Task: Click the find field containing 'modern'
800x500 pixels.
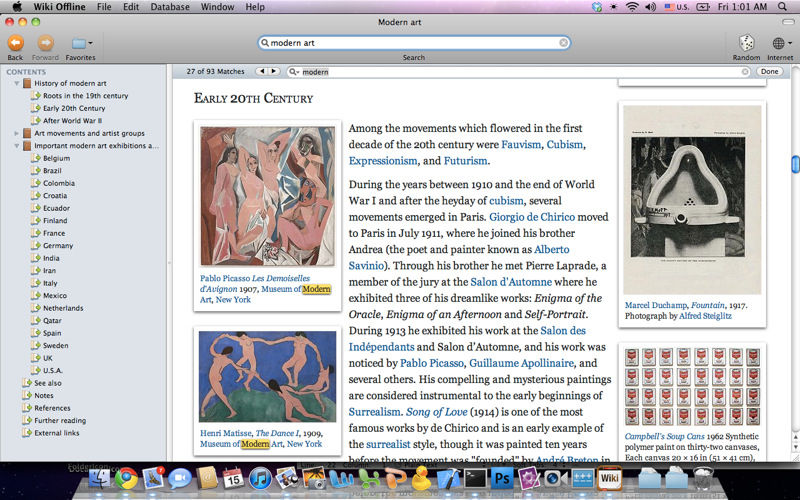Action: pyautogui.click(x=518, y=72)
